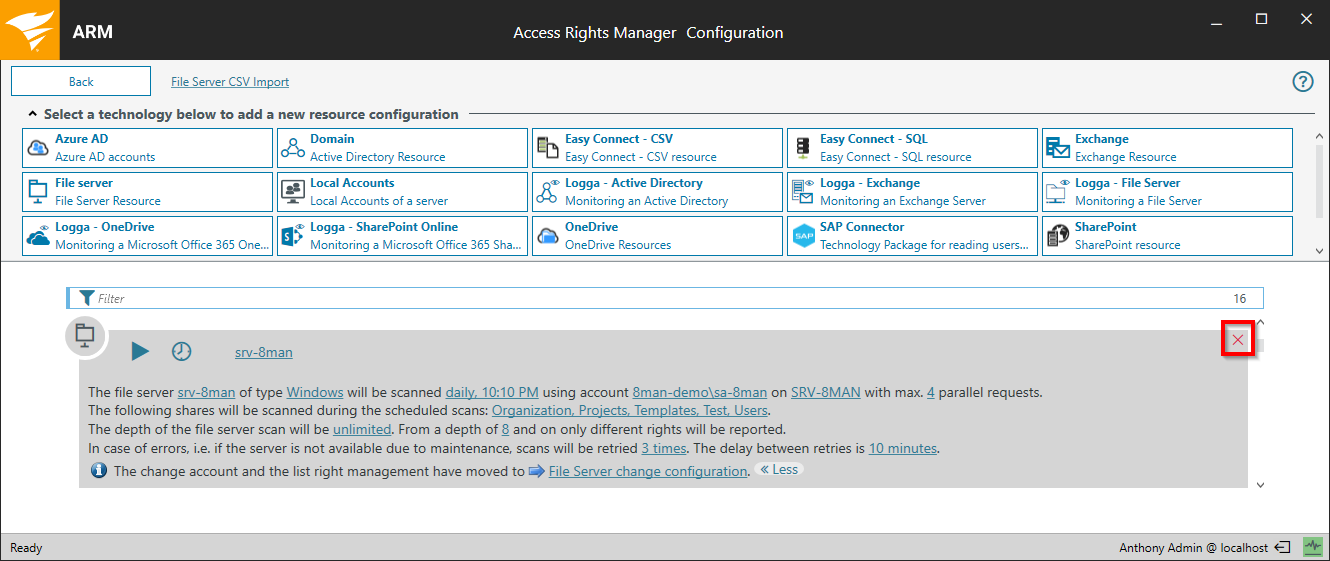
Task: Open File Server change configuration link
Action: (x=647, y=471)
